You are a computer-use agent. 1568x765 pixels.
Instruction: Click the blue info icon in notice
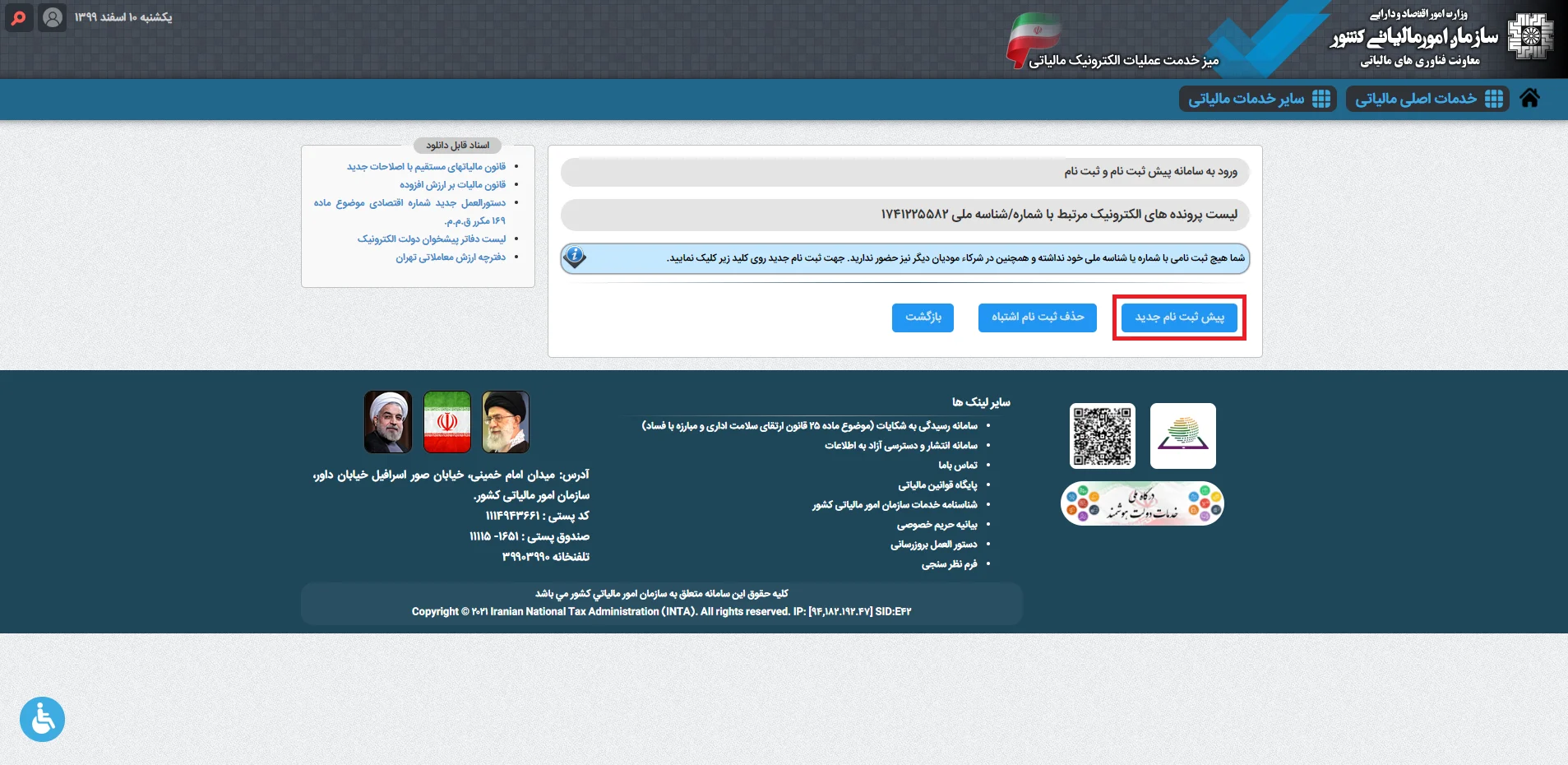coord(576,257)
